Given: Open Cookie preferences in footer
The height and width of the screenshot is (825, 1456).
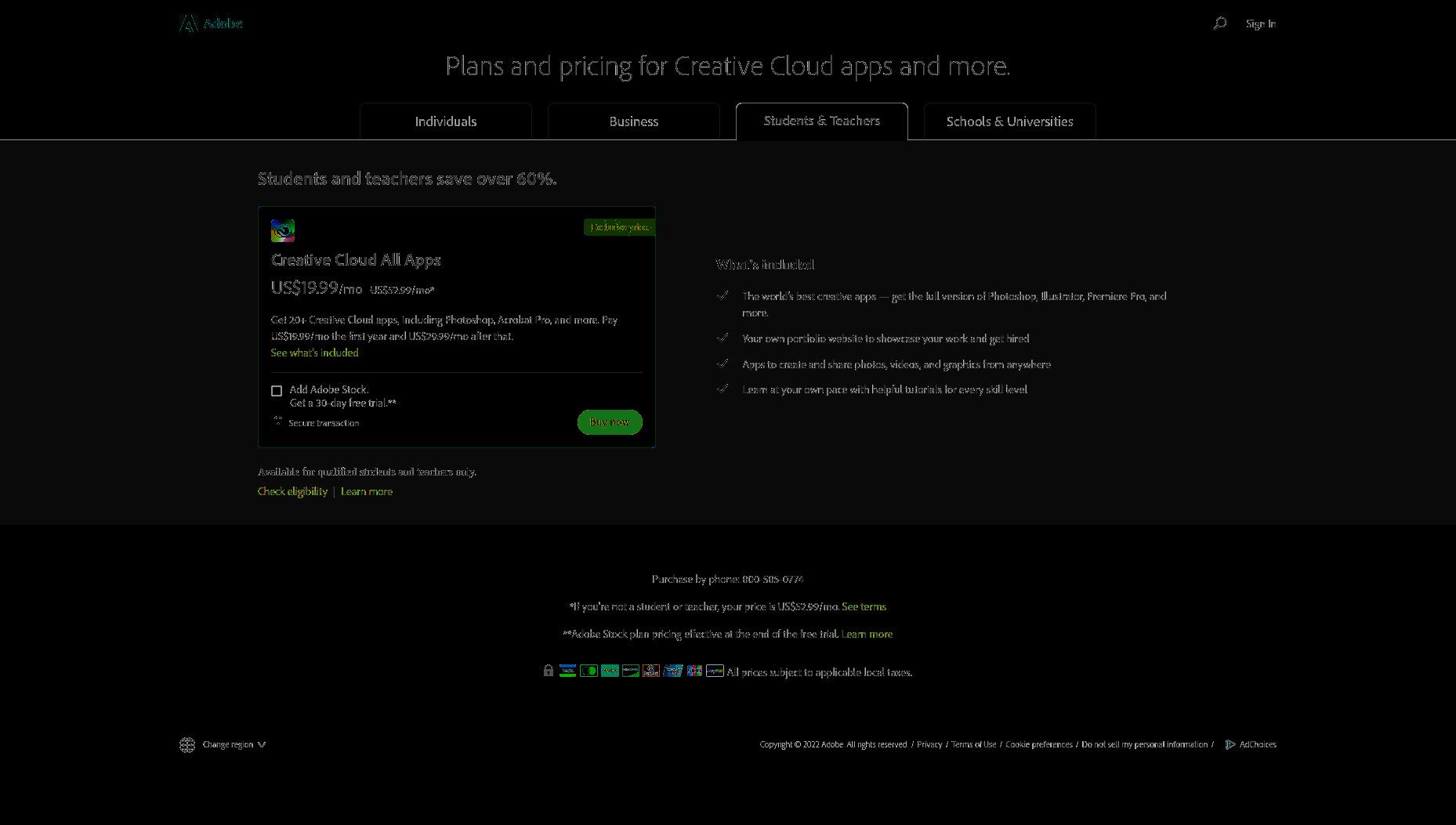Looking at the screenshot, I should pos(1039,745).
